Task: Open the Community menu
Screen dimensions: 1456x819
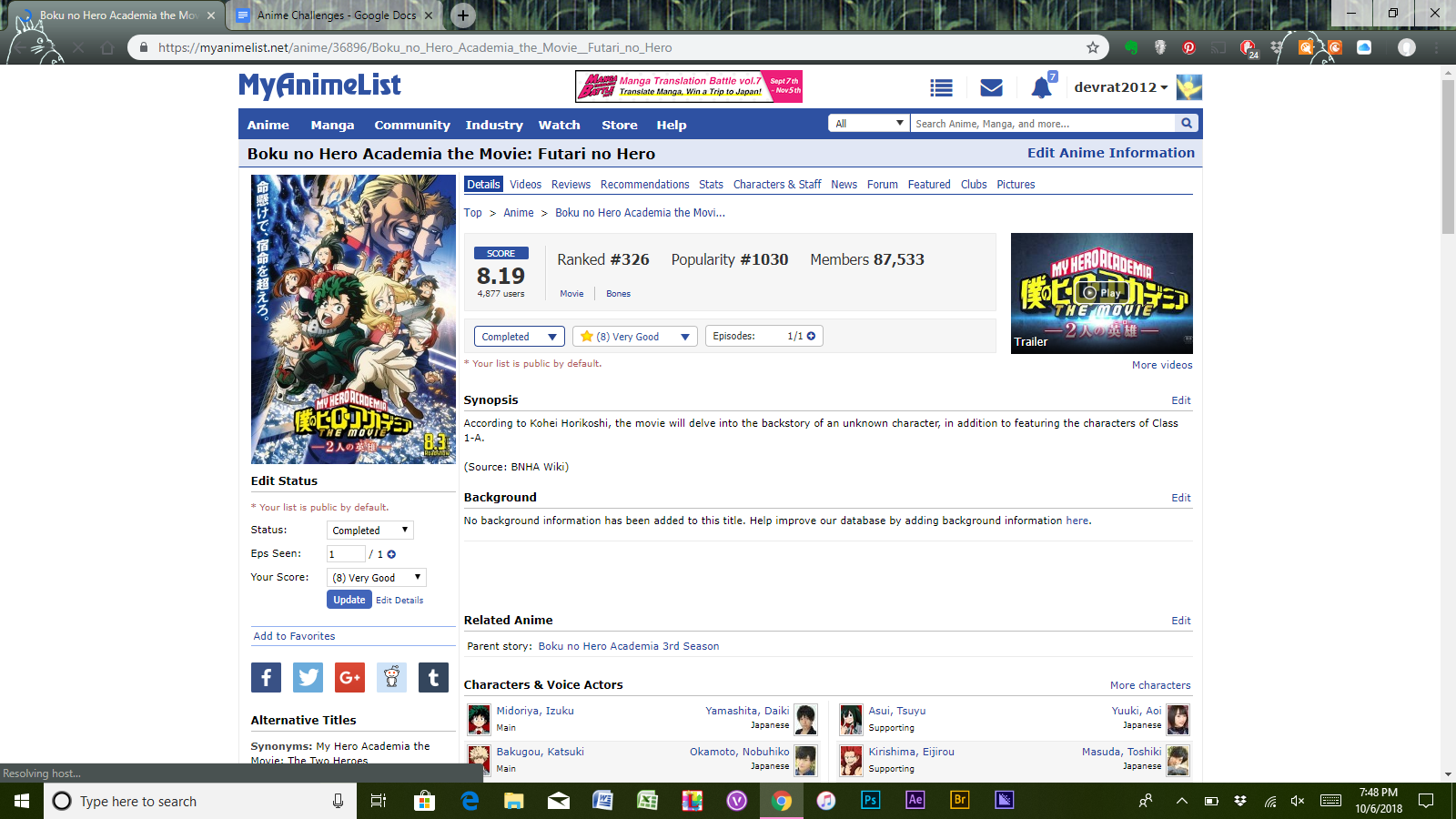Action: point(412,125)
